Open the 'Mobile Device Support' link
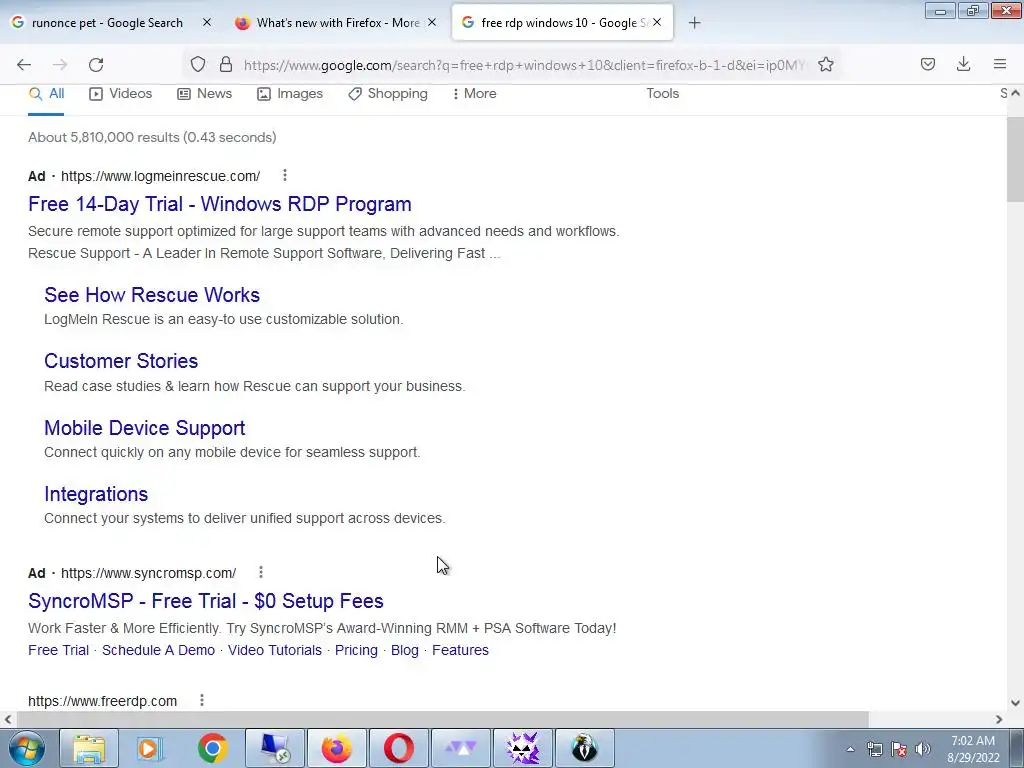This screenshot has height=768, width=1024. pyautogui.click(x=144, y=428)
